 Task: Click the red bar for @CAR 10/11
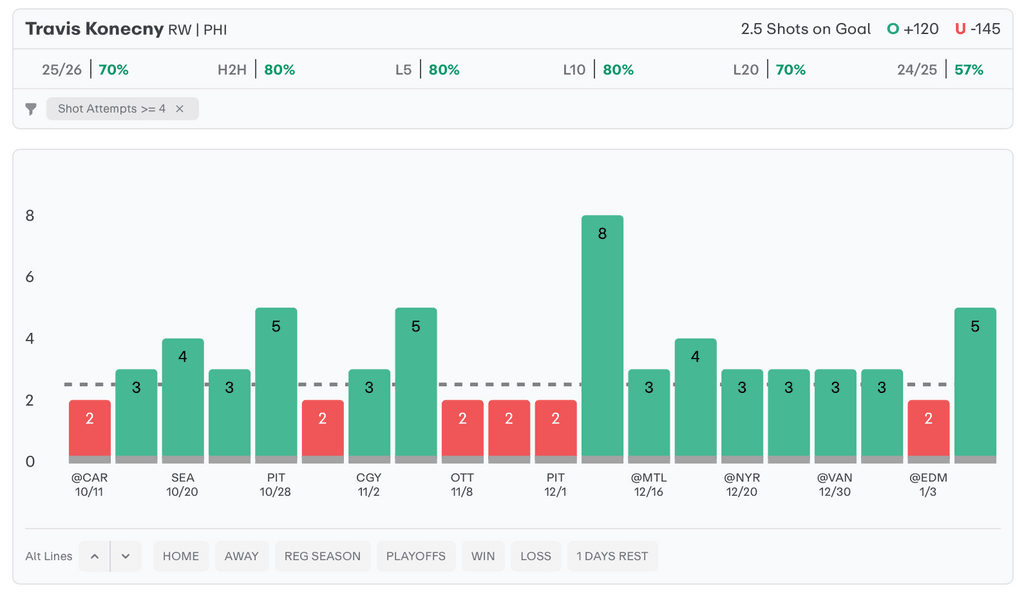click(90, 430)
